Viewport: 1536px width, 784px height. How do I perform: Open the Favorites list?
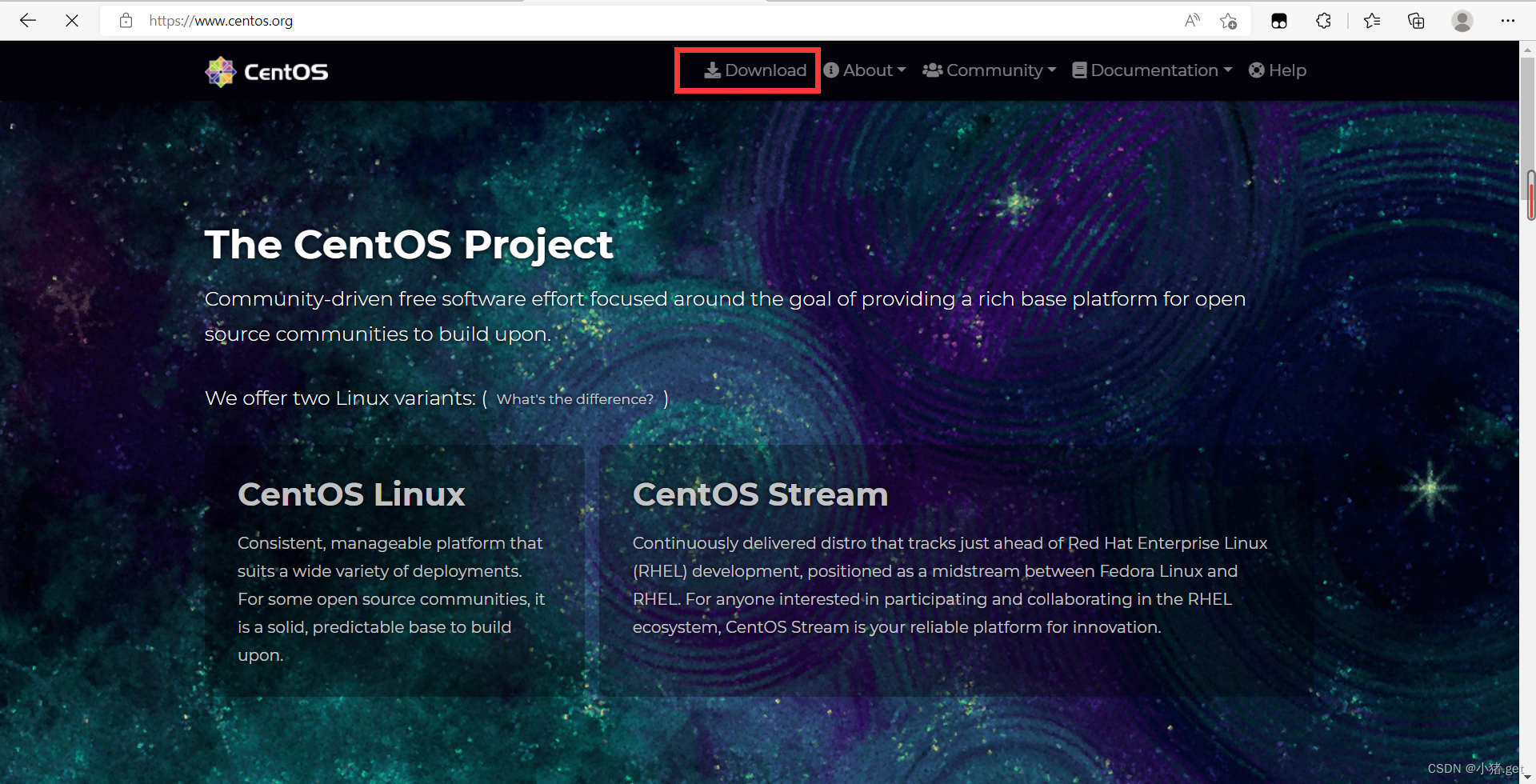1372,21
